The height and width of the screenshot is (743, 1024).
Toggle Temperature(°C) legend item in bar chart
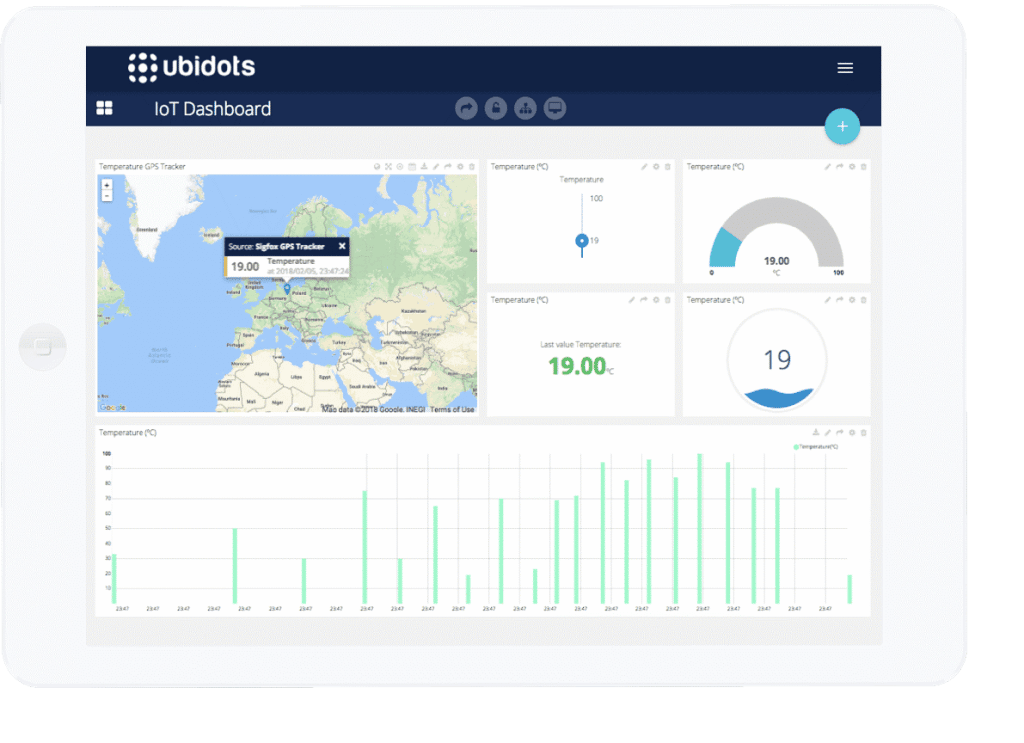[816, 447]
